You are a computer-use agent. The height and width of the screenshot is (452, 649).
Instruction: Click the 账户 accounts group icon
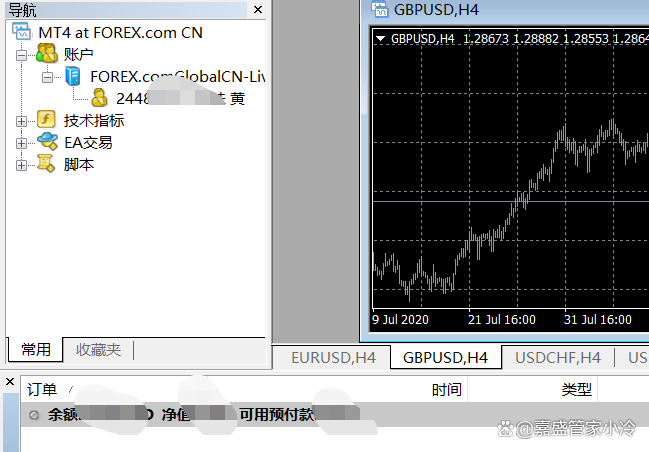point(47,53)
